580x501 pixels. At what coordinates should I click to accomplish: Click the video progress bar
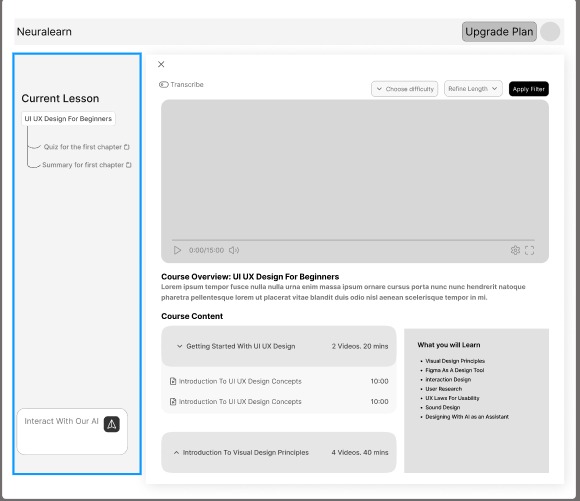(x=353, y=240)
